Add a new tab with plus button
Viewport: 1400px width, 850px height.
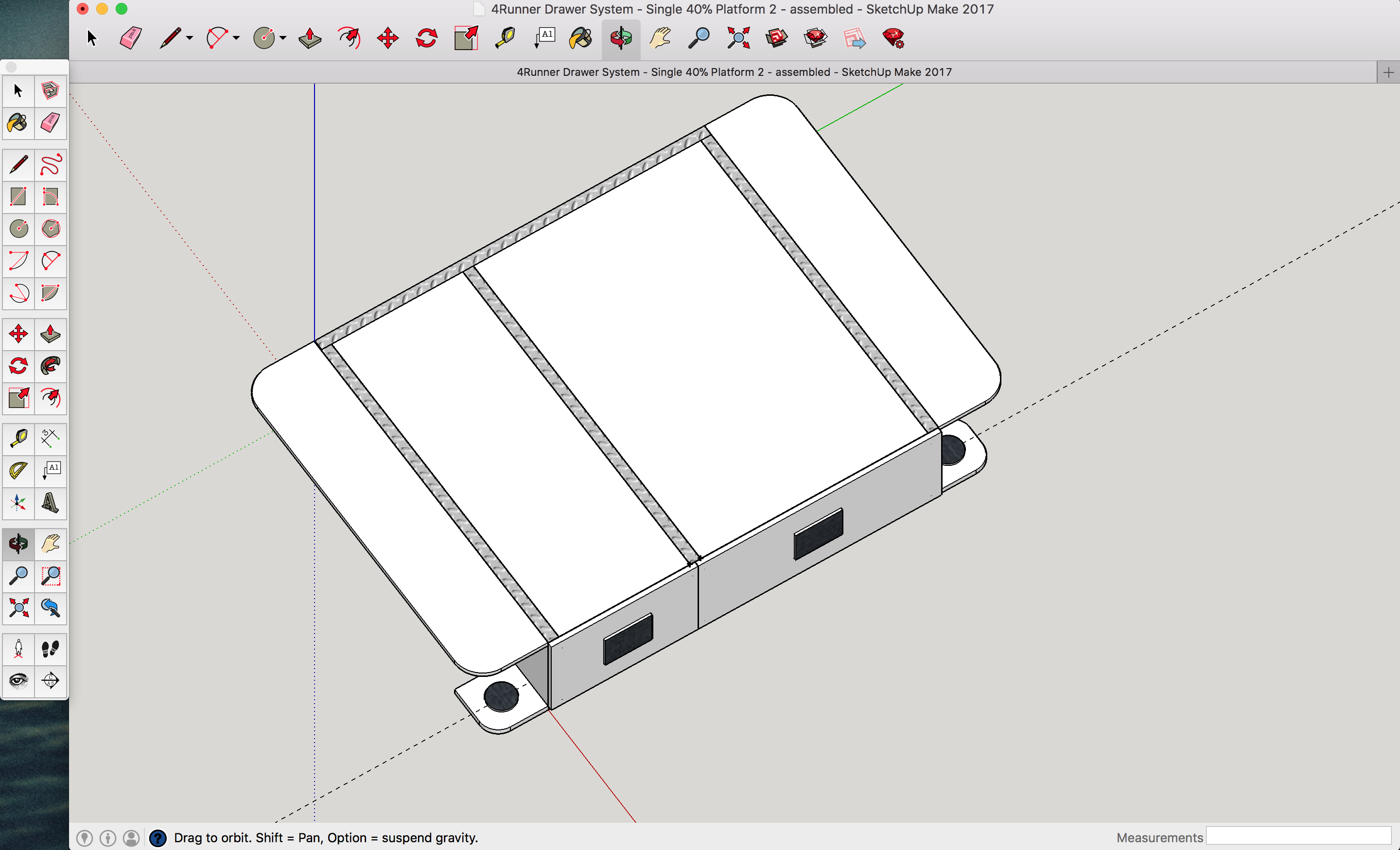[1388, 72]
